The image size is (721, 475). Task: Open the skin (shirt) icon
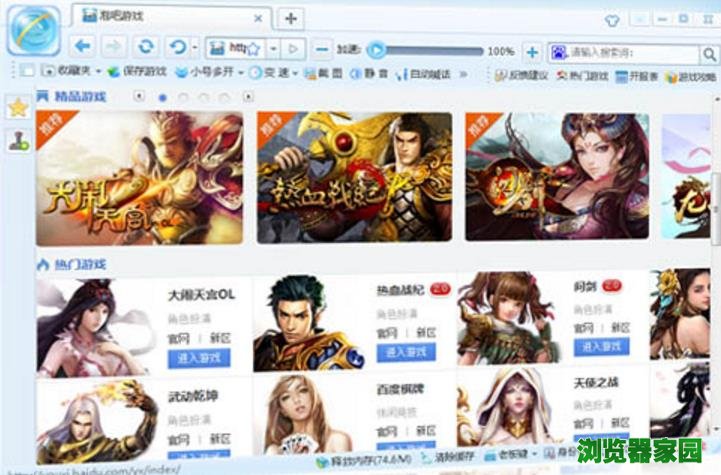pos(612,20)
